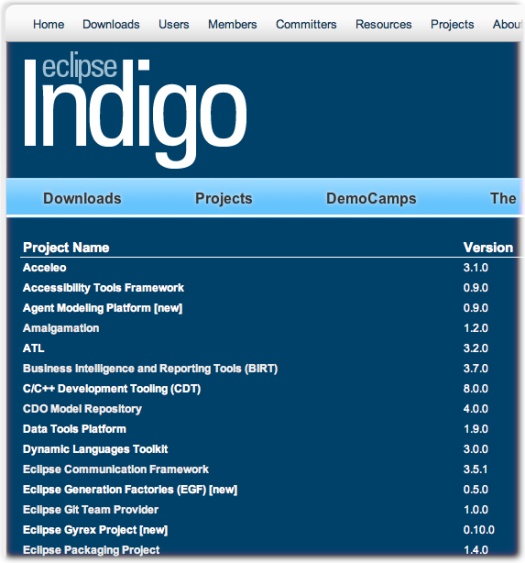Open the DemoCamps tab
This screenshot has height=563, width=525.
pos(371,199)
